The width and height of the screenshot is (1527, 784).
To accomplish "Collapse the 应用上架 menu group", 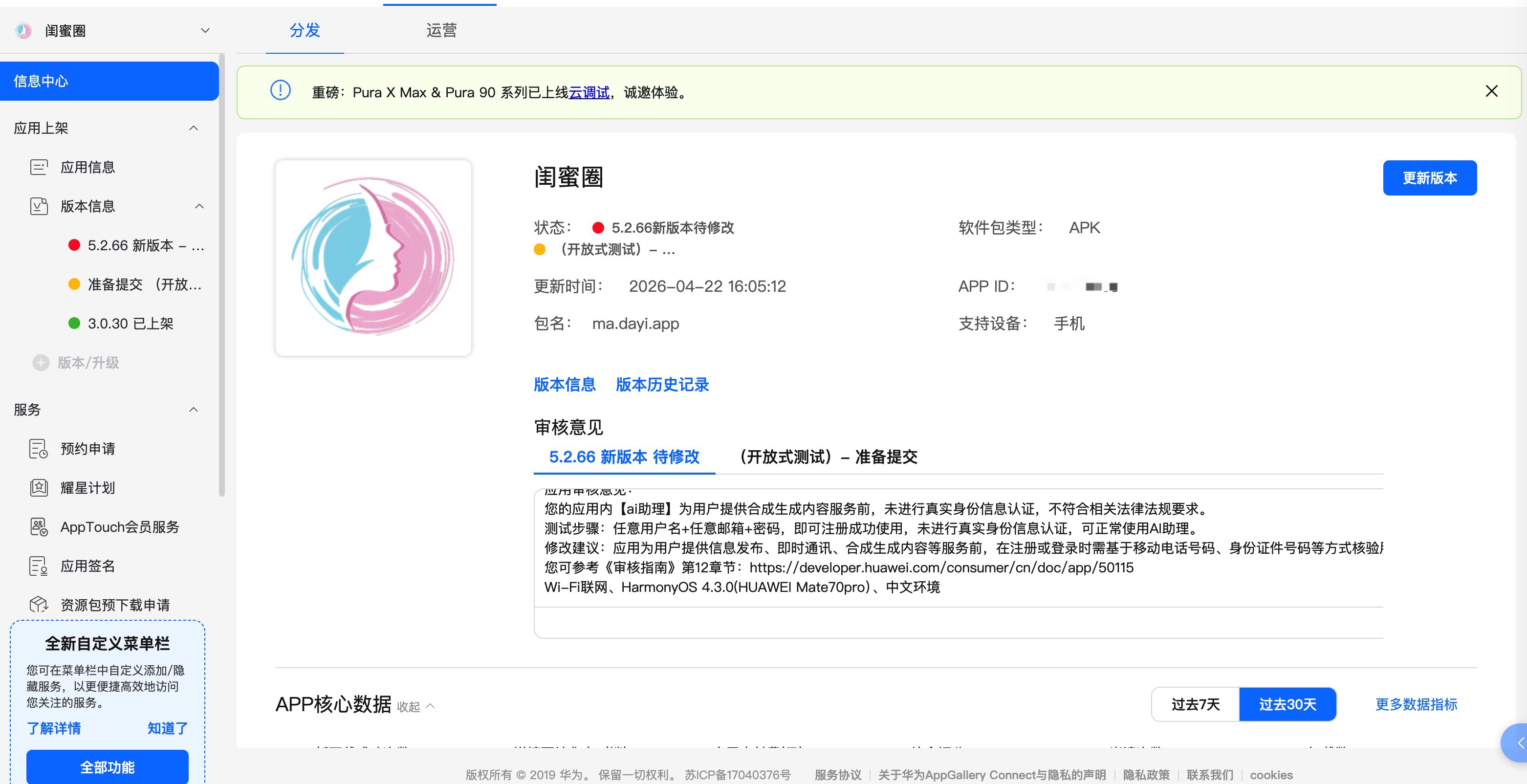I will (193, 128).
